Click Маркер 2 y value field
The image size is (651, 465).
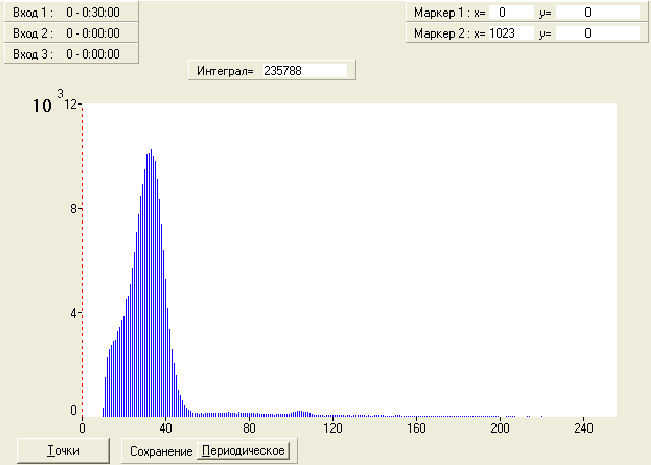pos(598,33)
